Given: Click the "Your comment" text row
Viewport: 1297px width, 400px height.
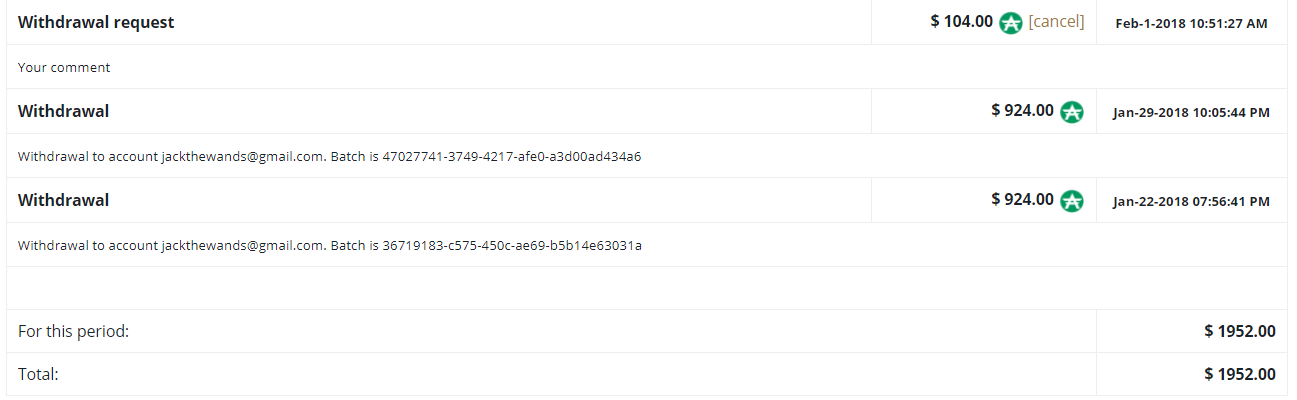Looking at the screenshot, I should (x=64, y=68).
